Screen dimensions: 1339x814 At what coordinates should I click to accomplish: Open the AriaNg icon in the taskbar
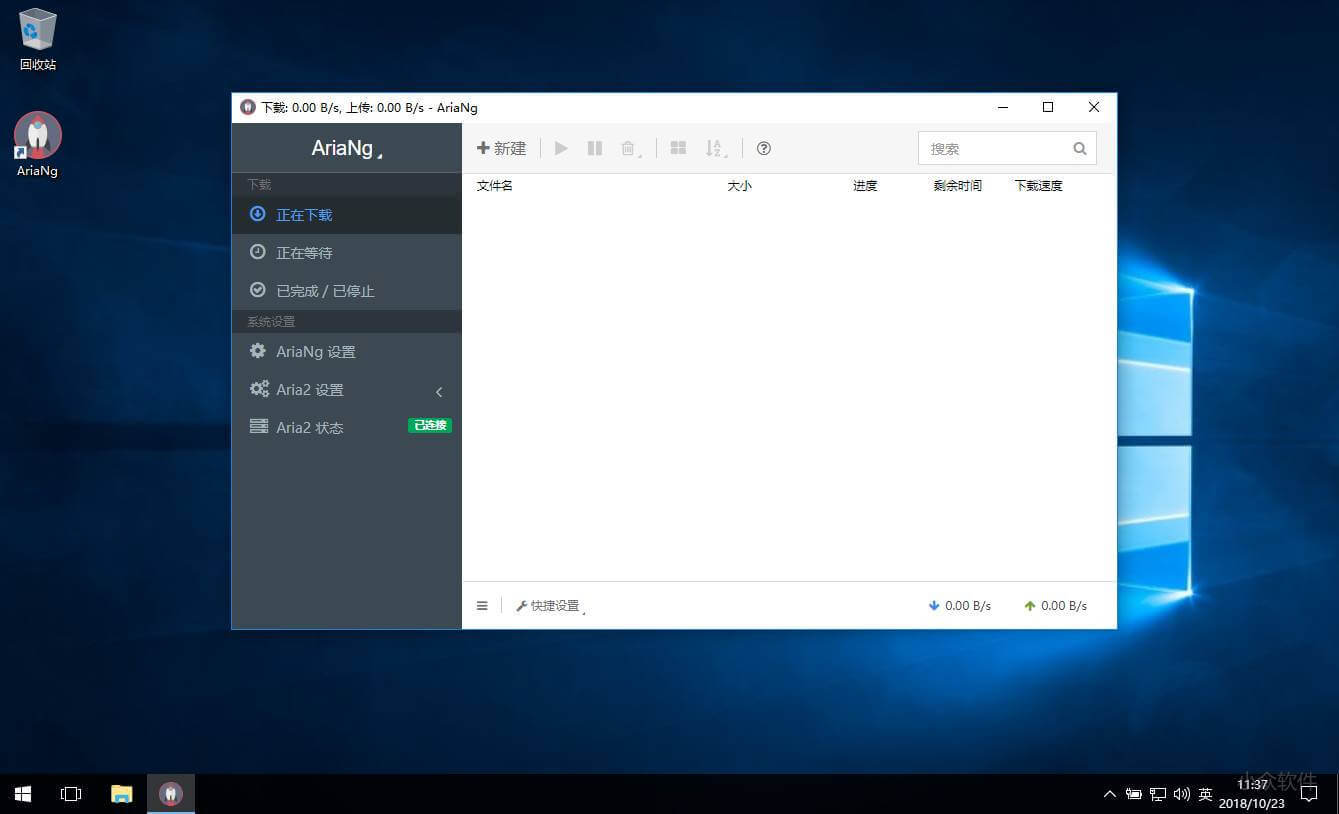(x=170, y=793)
